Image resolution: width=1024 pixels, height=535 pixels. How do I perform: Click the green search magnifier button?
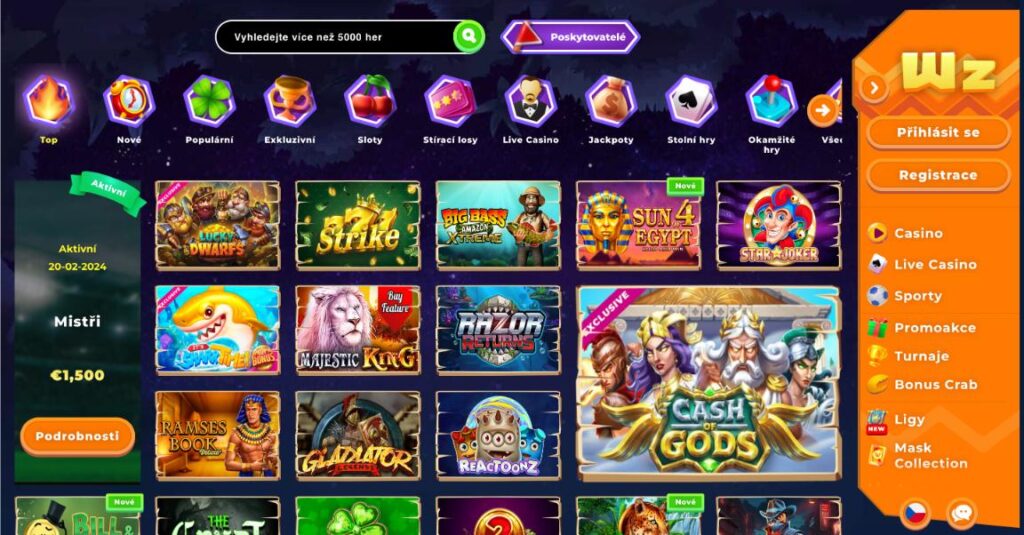click(x=468, y=37)
